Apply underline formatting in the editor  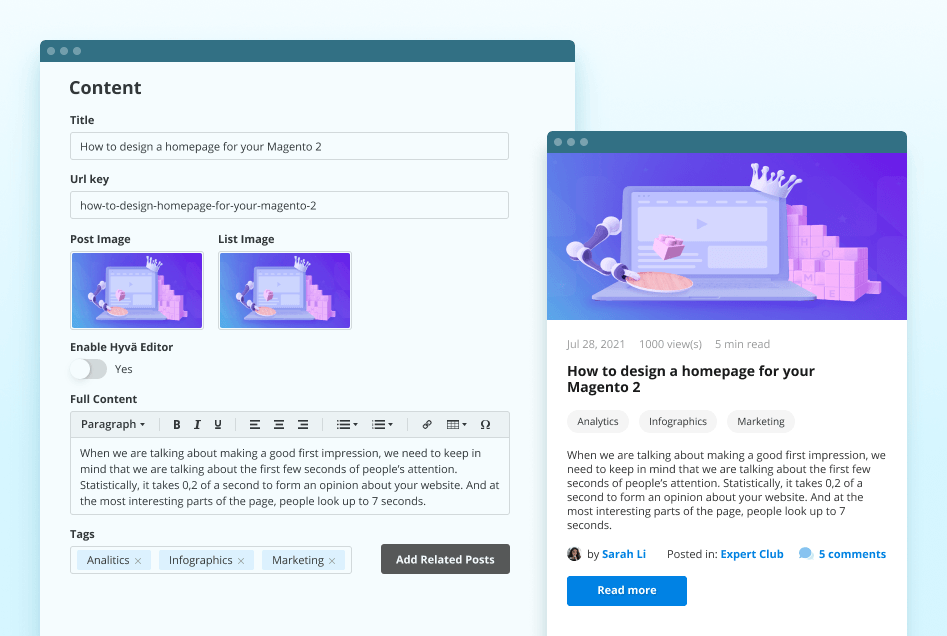pos(218,424)
